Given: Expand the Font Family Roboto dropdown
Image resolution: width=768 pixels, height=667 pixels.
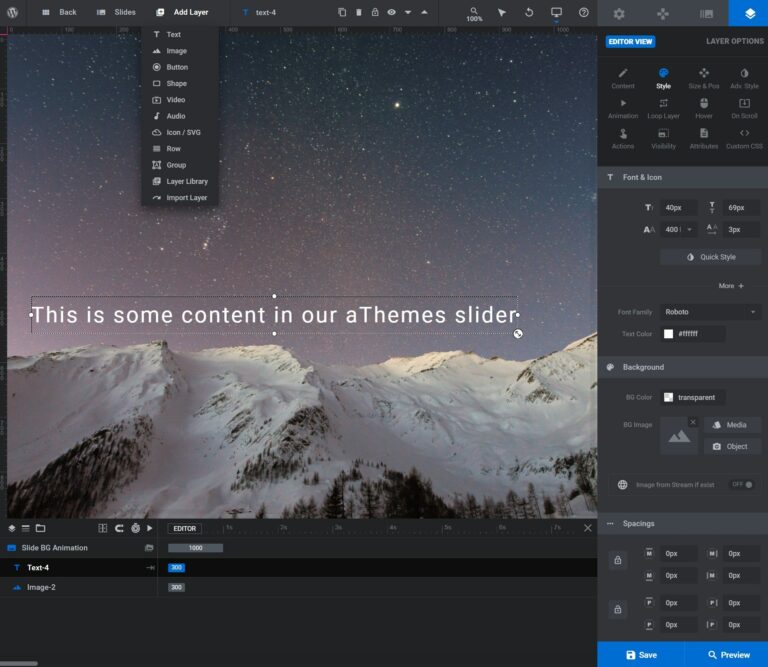Looking at the screenshot, I should 711,312.
